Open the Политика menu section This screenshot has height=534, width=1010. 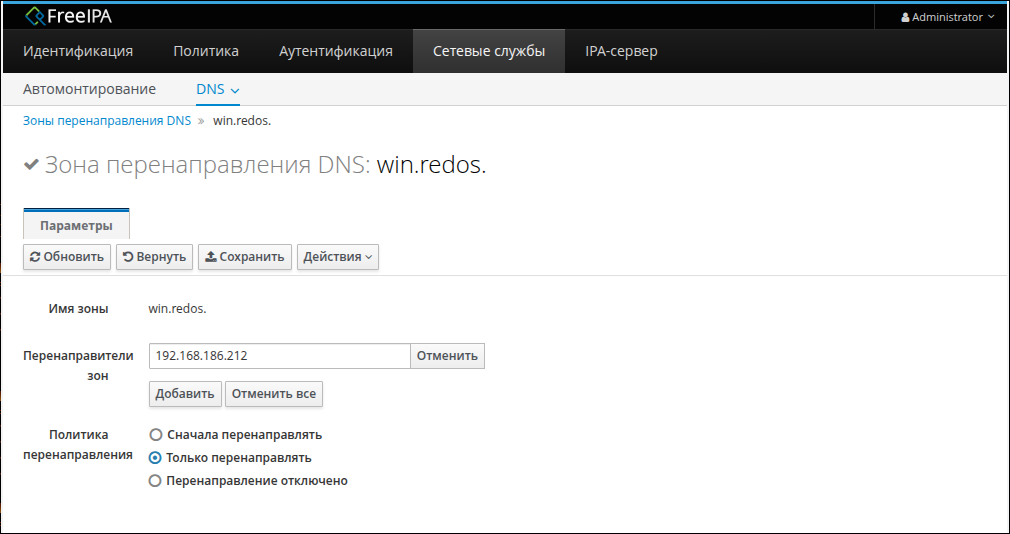coord(206,51)
